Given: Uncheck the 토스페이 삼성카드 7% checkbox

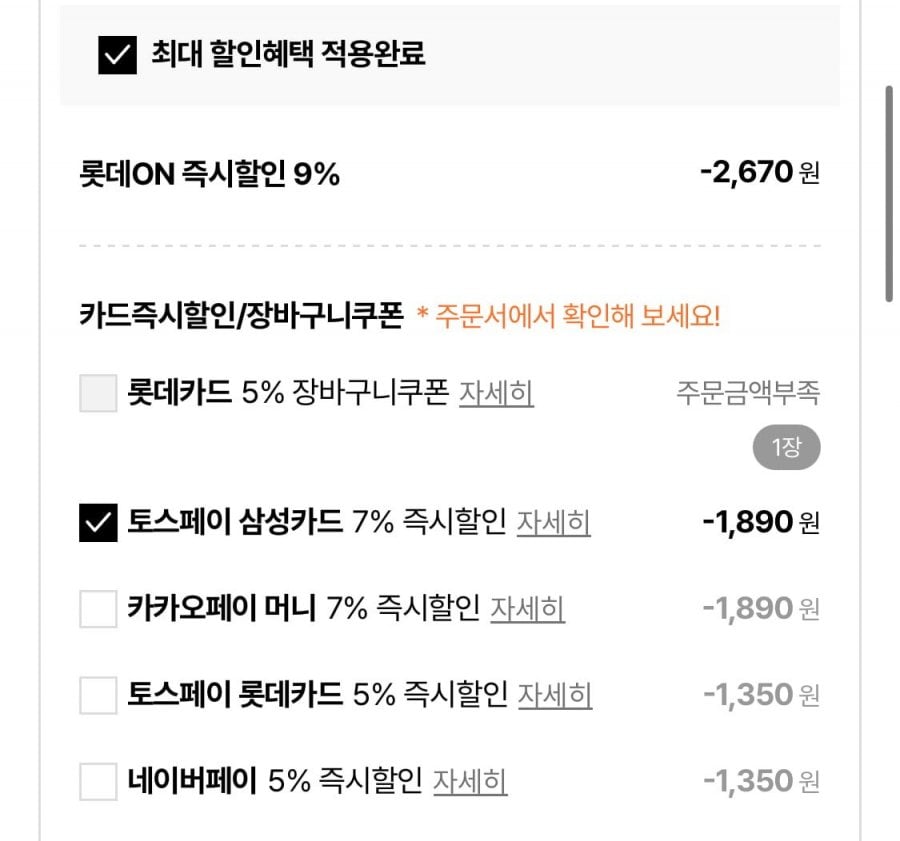Looking at the screenshot, I should click(x=98, y=522).
